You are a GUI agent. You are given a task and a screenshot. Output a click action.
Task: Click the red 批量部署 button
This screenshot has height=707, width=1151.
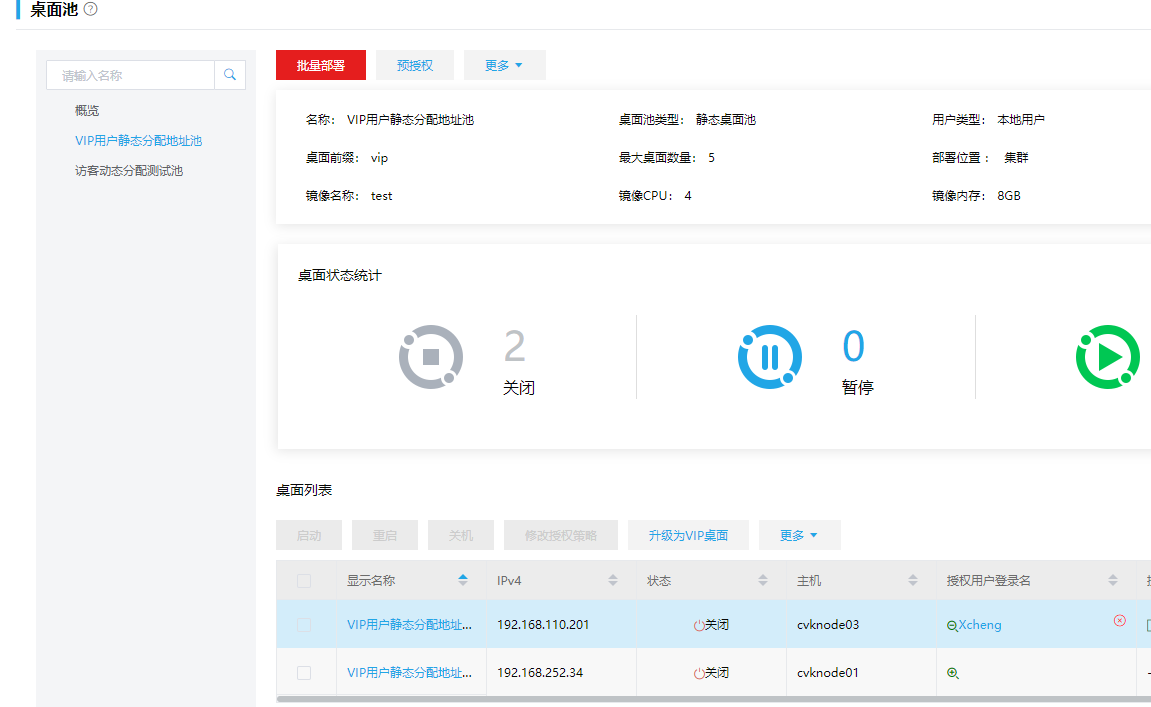click(x=321, y=65)
